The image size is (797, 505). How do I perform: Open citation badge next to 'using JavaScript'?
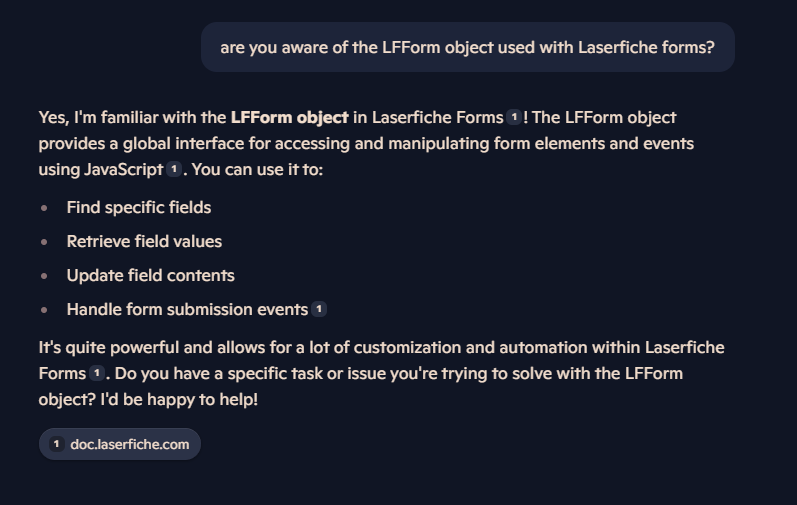pos(174,169)
